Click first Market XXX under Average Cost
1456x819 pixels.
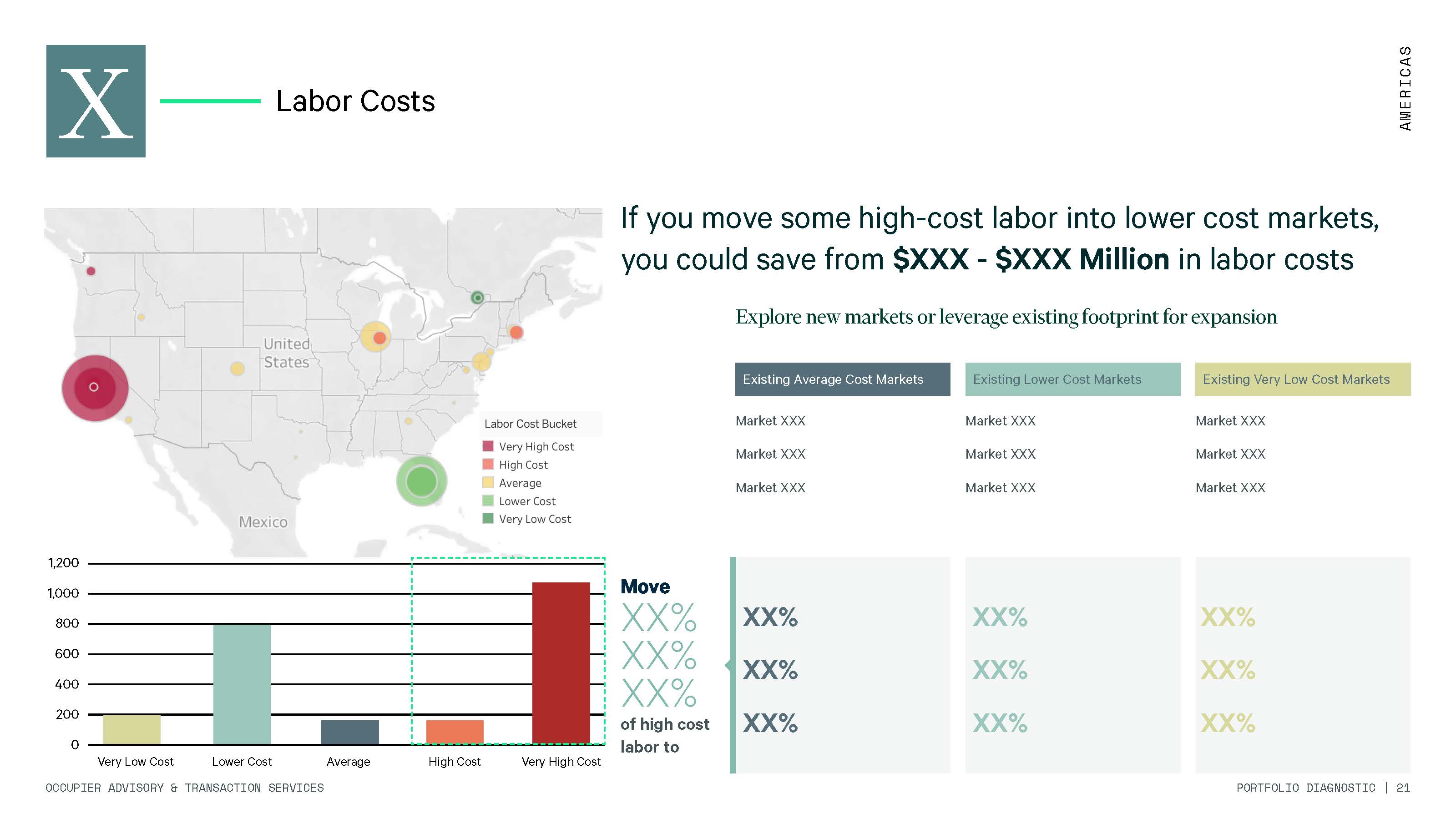pos(770,420)
